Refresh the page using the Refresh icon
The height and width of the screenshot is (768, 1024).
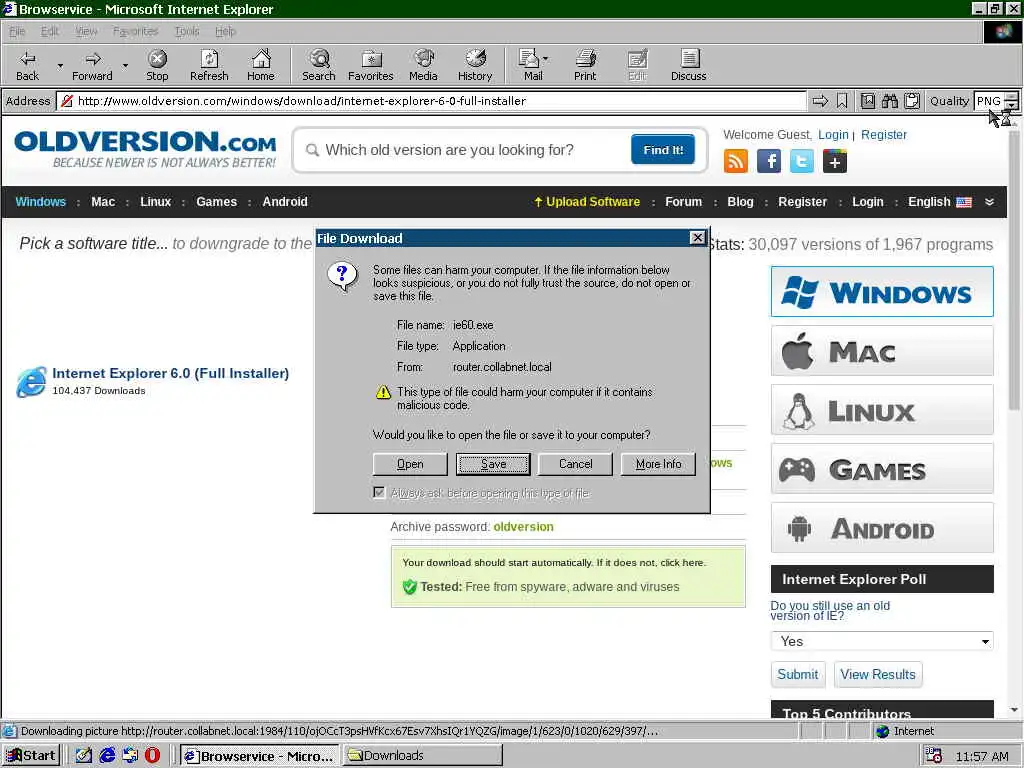point(209,65)
